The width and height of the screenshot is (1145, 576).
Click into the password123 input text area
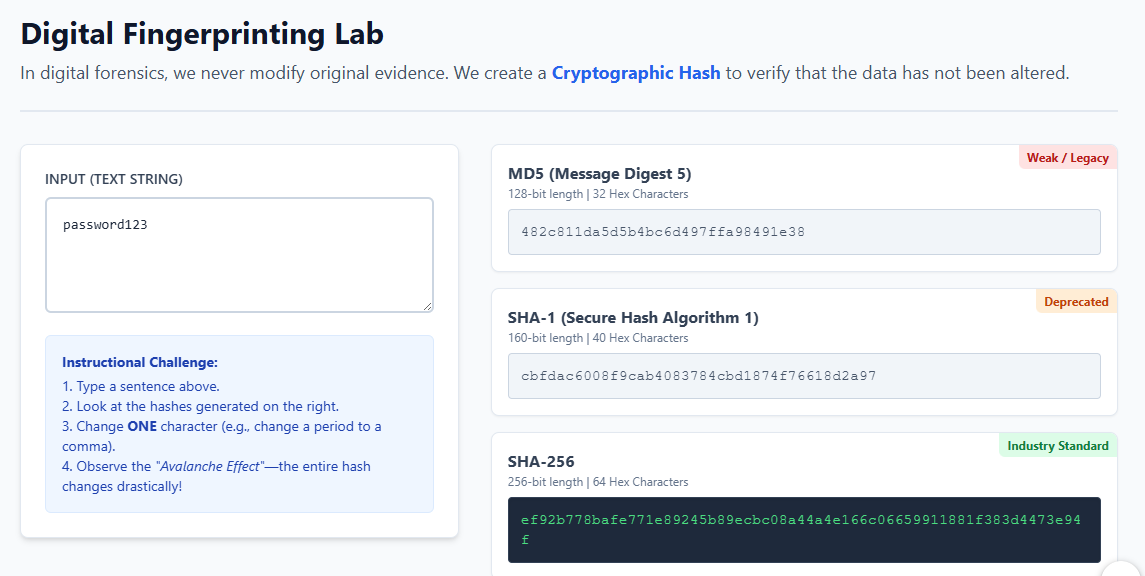tap(239, 255)
